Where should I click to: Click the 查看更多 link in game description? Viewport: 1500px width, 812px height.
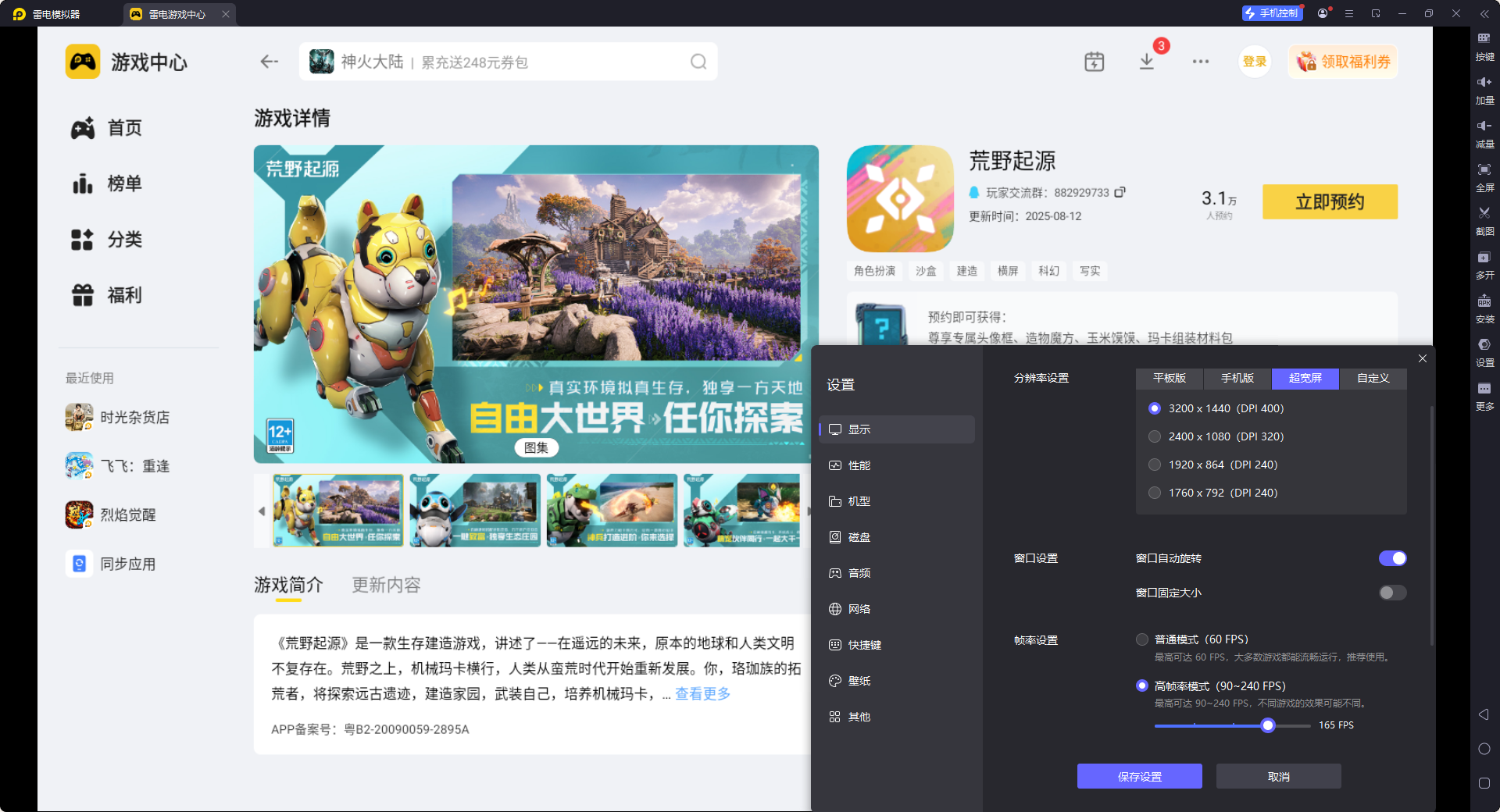click(x=701, y=693)
